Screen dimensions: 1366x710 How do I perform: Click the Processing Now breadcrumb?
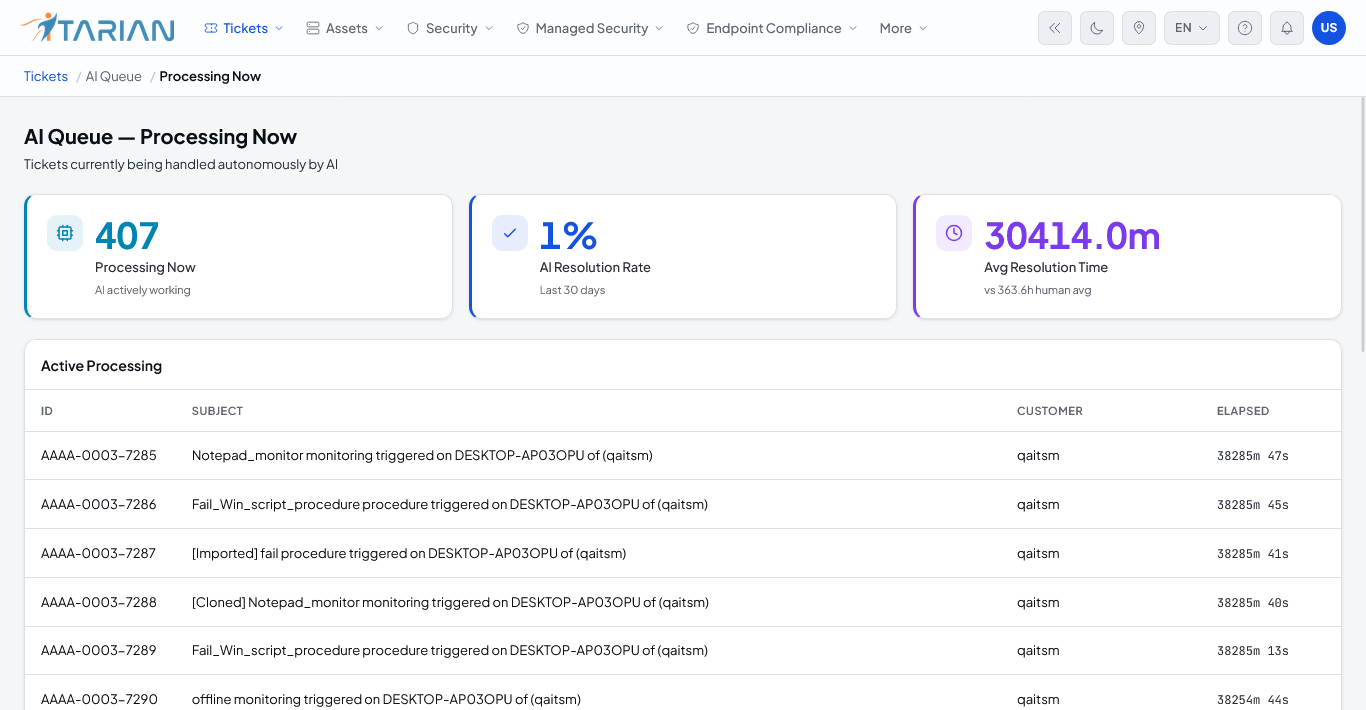click(210, 76)
